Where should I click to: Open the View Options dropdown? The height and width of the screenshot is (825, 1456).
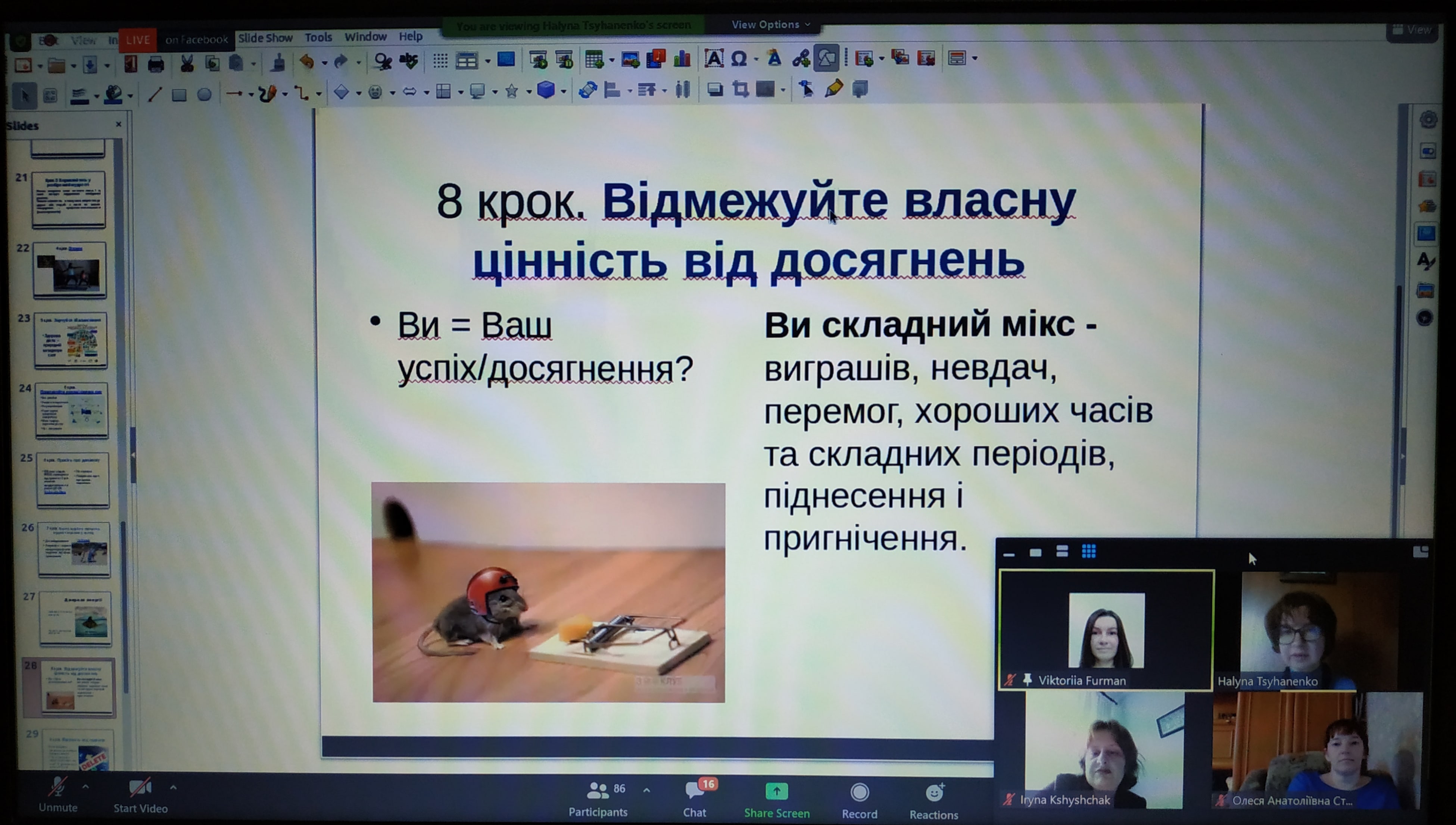(x=770, y=24)
